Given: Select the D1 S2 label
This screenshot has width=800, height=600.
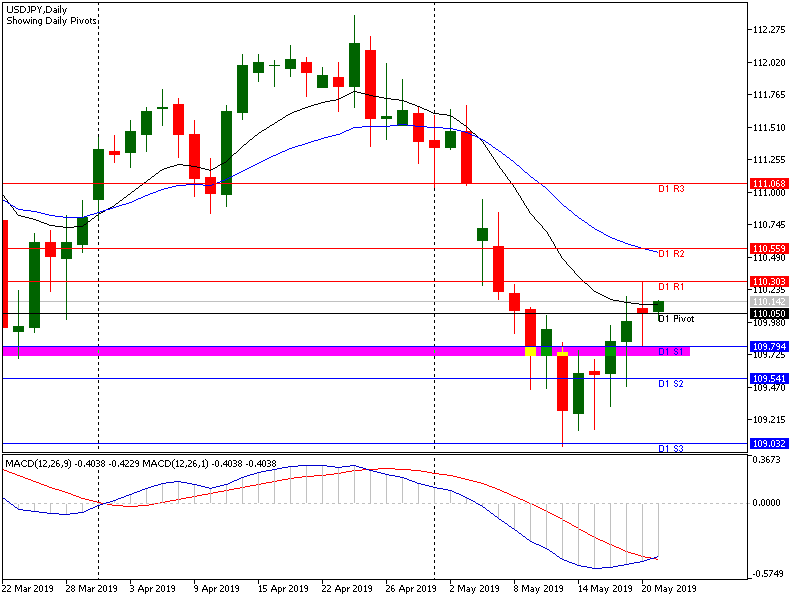Looking at the screenshot, I should point(670,384).
